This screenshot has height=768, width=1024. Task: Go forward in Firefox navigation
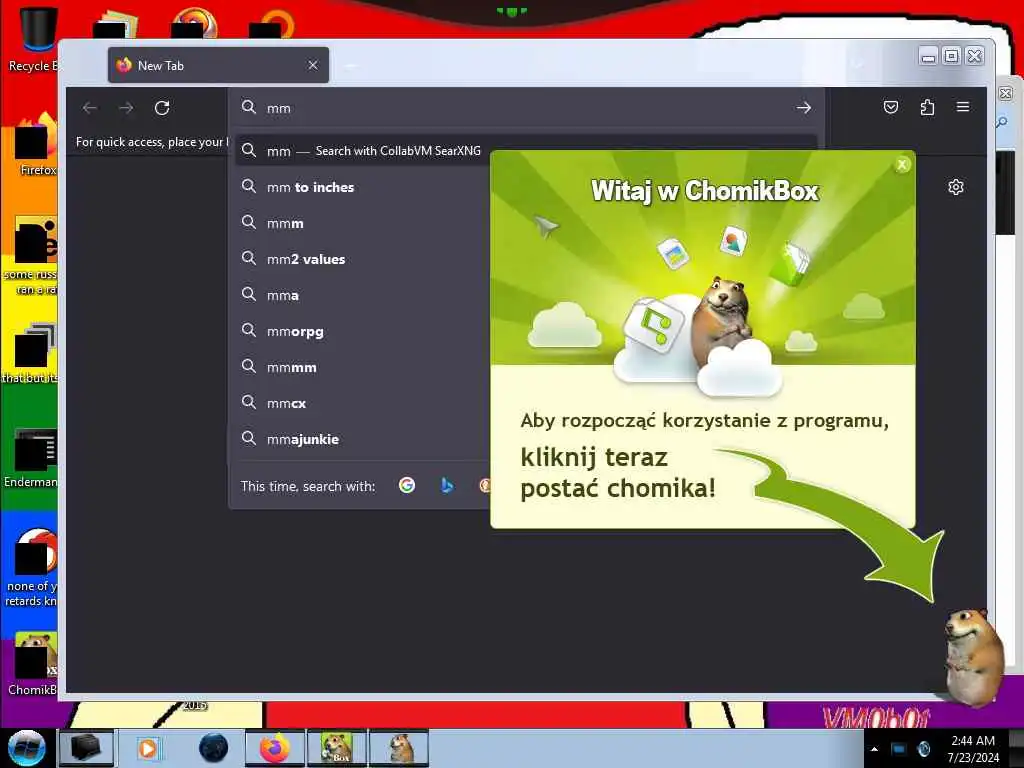click(126, 108)
